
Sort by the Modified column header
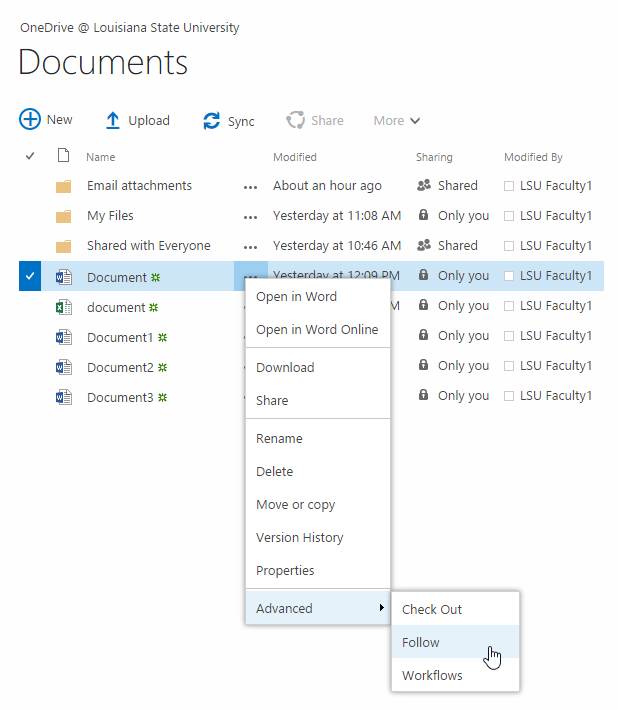point(295,157)
